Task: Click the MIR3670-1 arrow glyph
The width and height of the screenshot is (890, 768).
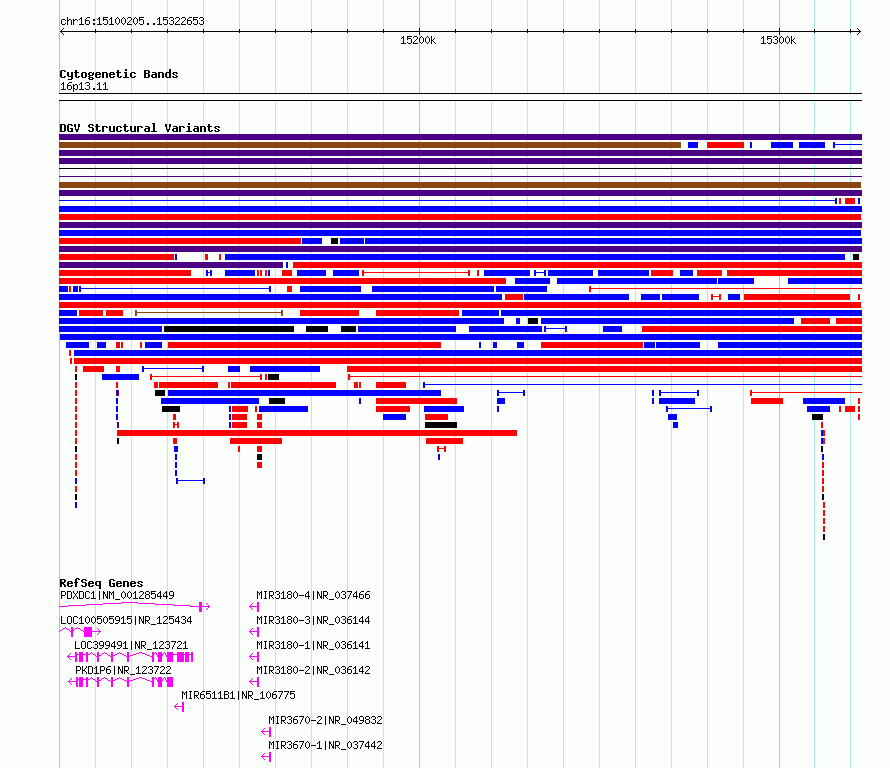Action: pyautogui.click(x=266, y=757)
